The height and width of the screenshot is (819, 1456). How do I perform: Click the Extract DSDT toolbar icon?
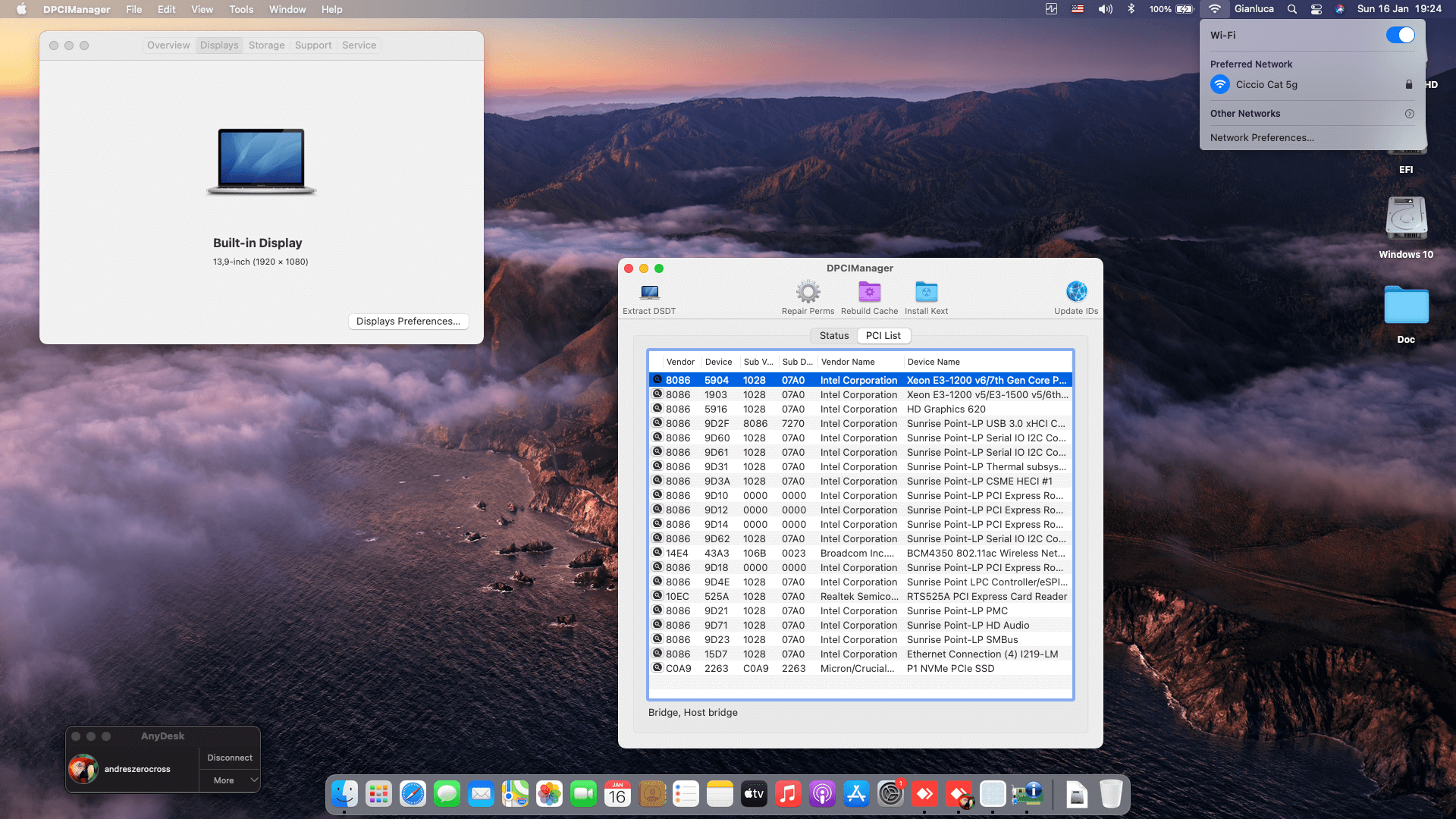click(x=649, y=293)
